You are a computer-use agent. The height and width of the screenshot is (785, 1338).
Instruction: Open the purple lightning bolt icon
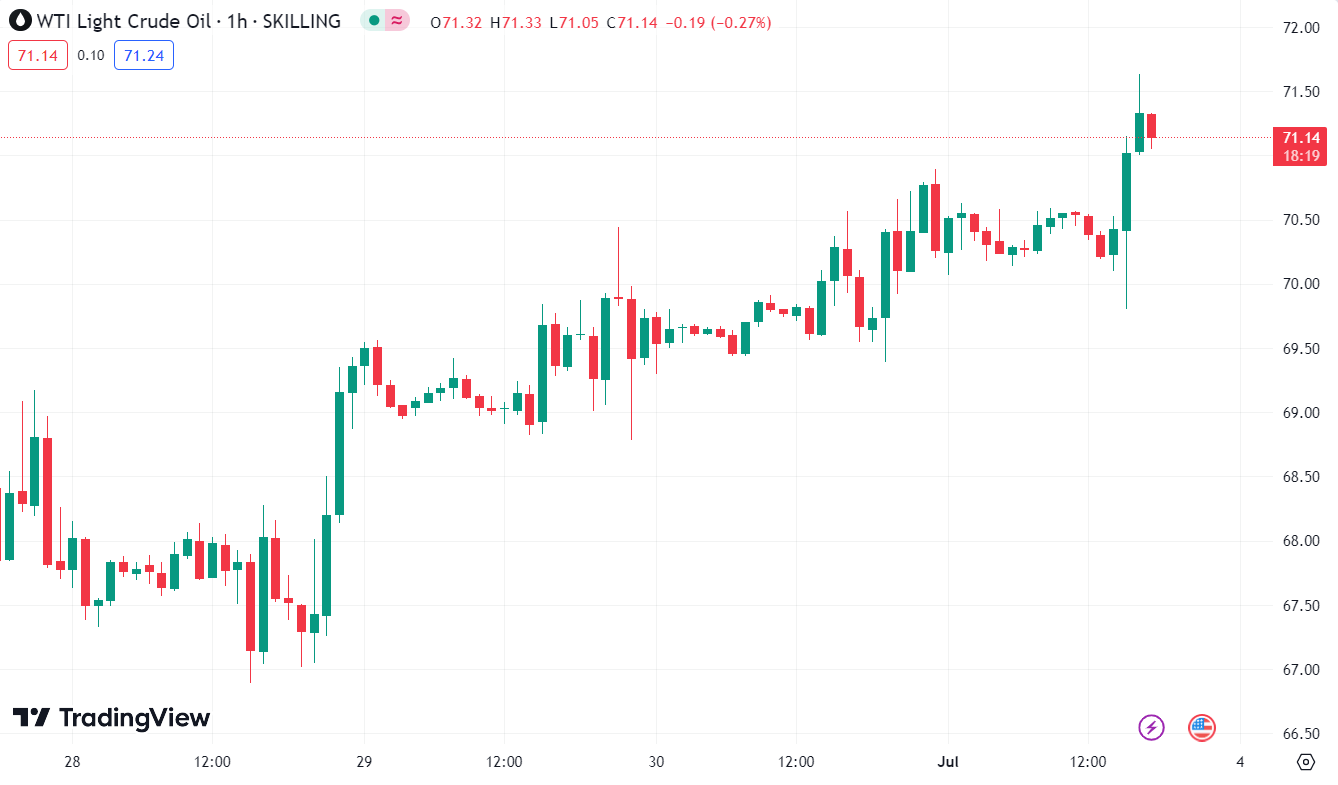tap(1152, 727)
